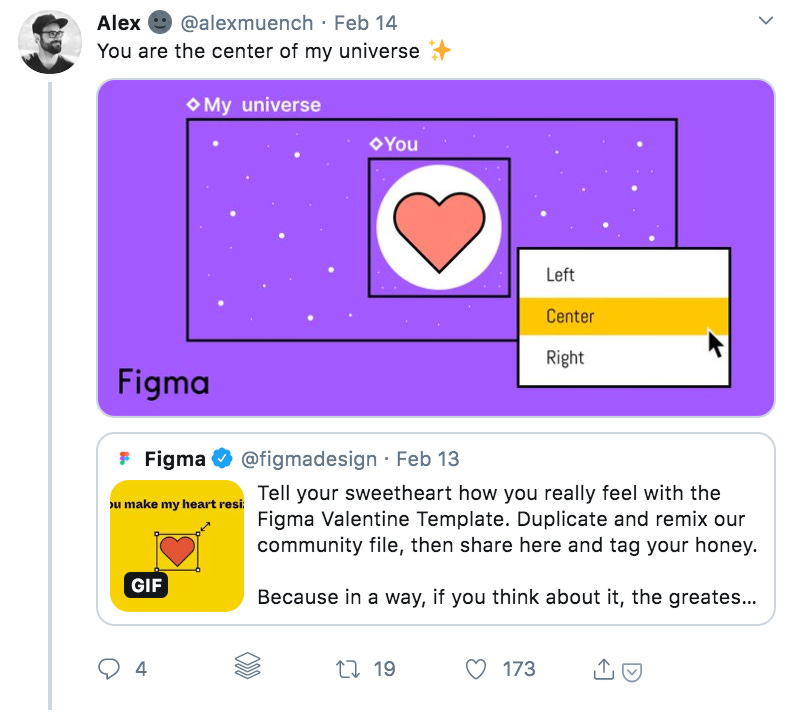
Task: Open the tweet options chevron
Action: click(766, 20)
